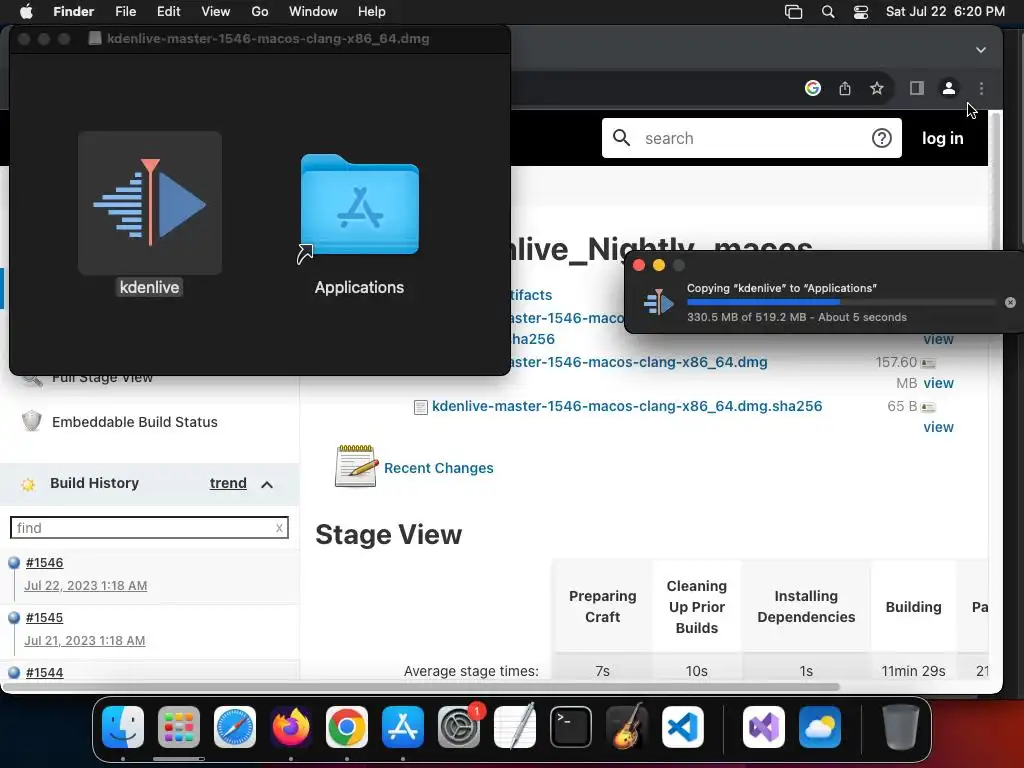Open Visual Studio from the Dock
The image size is (1024, 768).
pos(764,727)
